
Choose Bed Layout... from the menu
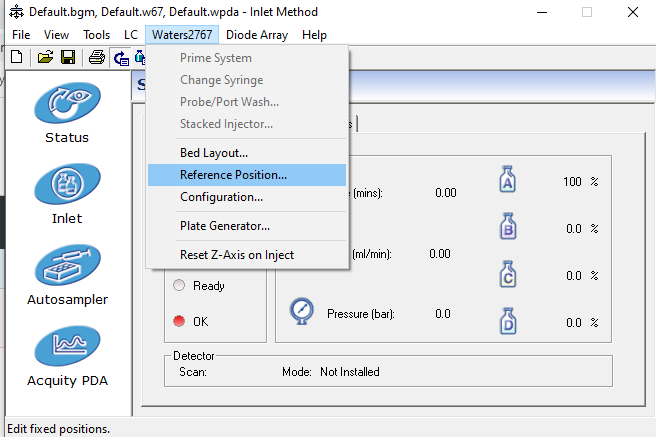[x=247, y=153]
